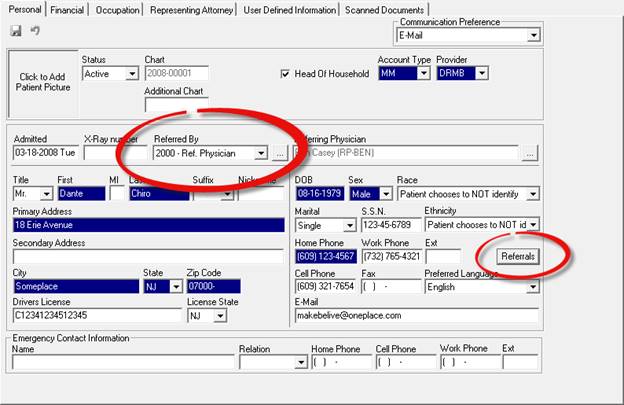Click the Referrals button

tap(518, 257)
